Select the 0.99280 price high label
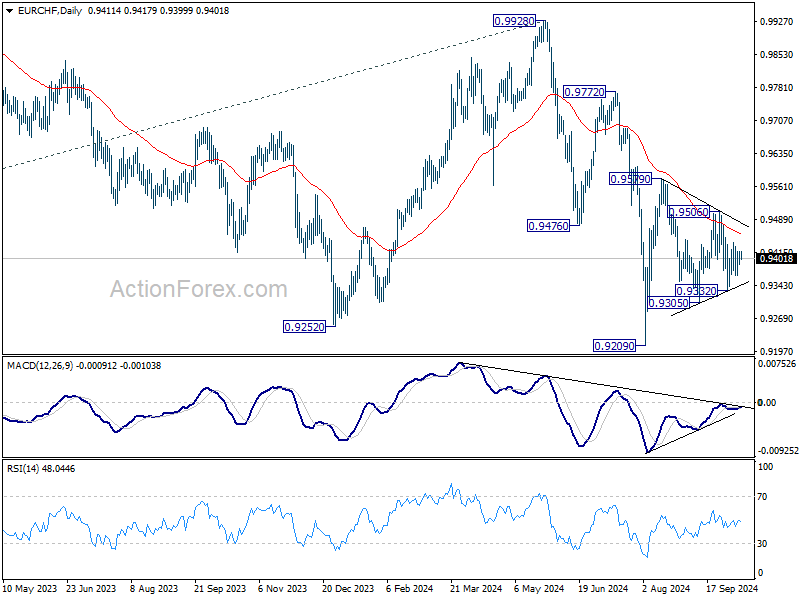 tap(514, 21)
